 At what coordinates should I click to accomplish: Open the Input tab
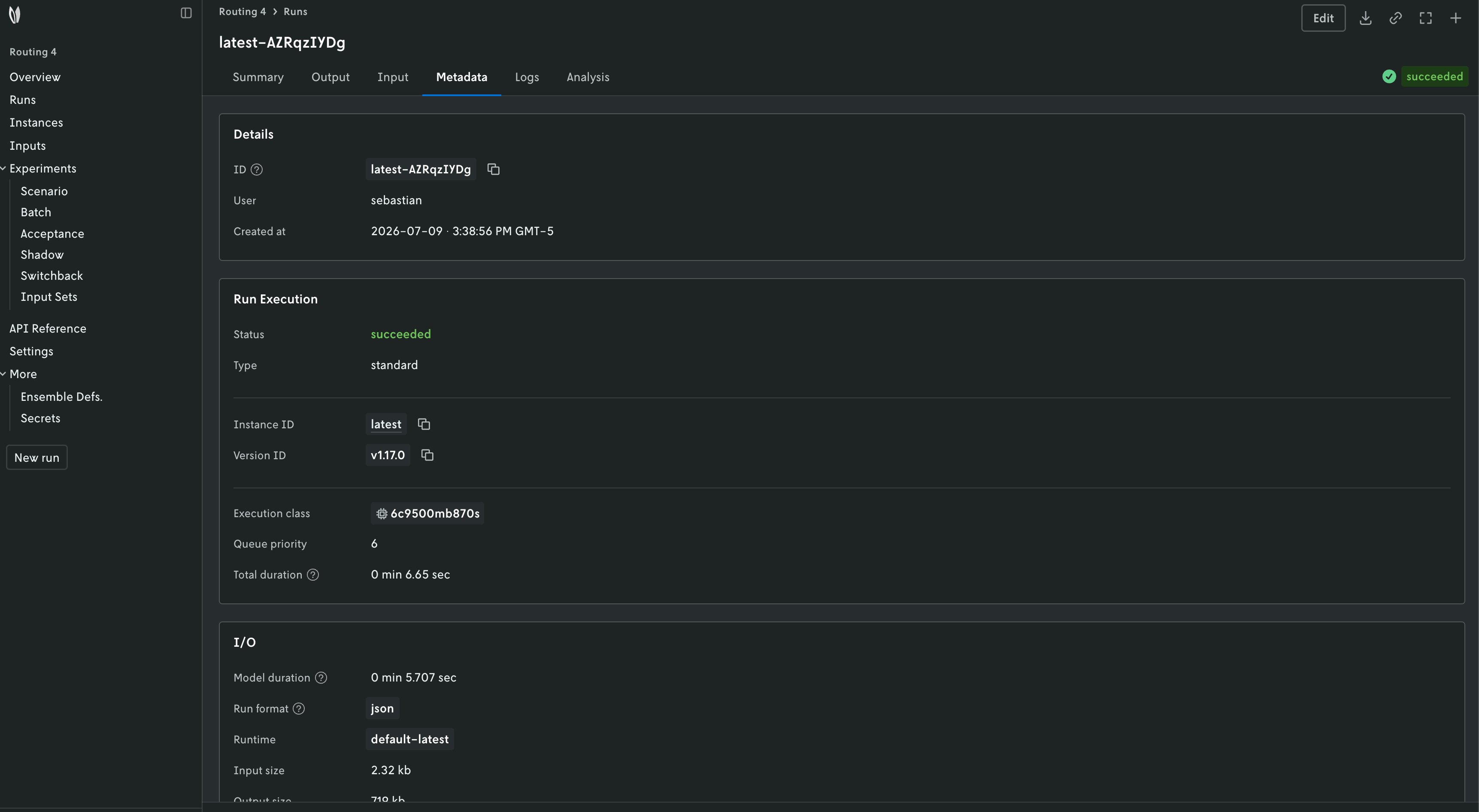point(393,77)
